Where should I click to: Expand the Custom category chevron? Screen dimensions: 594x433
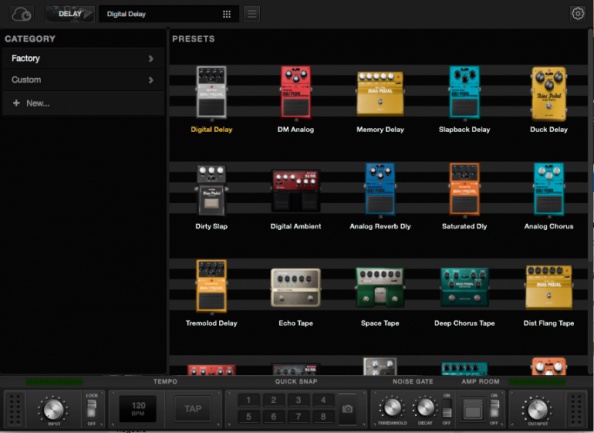pyautogui.click(x=151, y=80)
